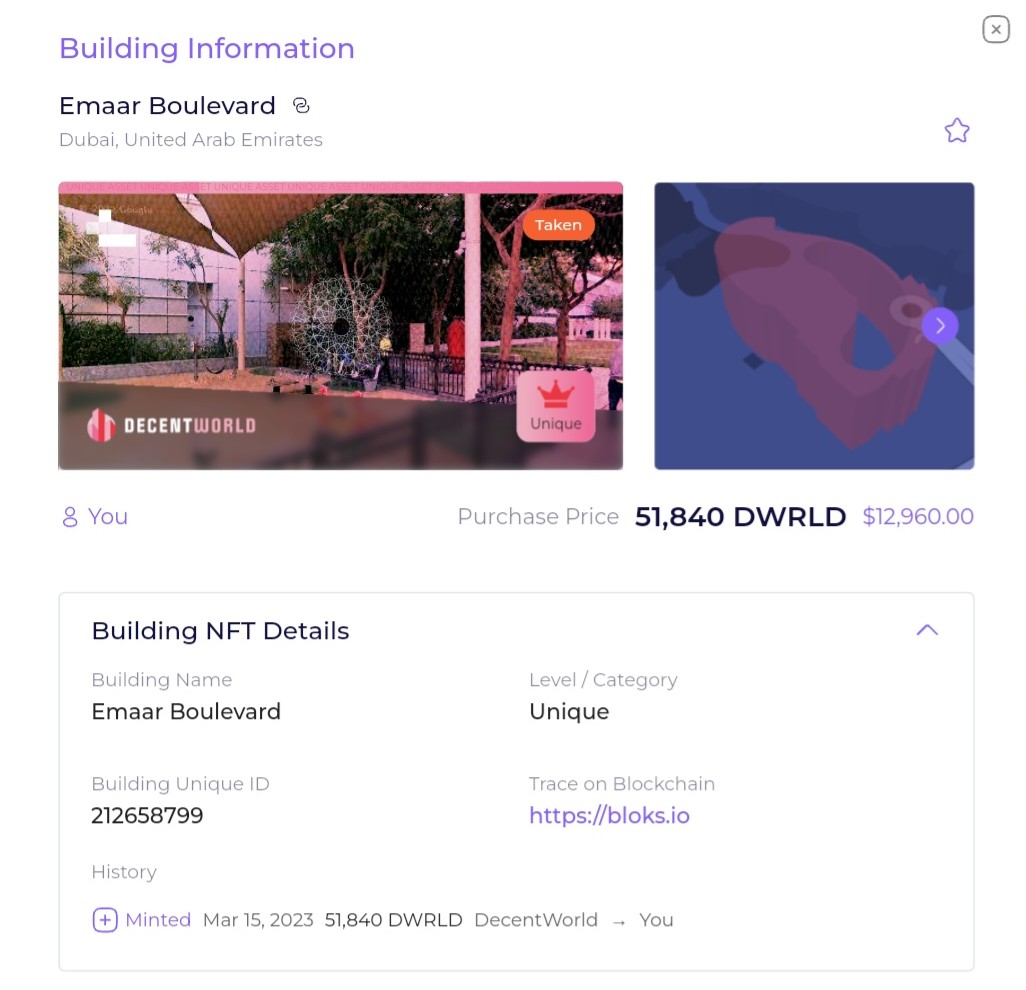Open the https://bloks.io blockchain link
1026x990 pixels.
(x=609, y=815)
